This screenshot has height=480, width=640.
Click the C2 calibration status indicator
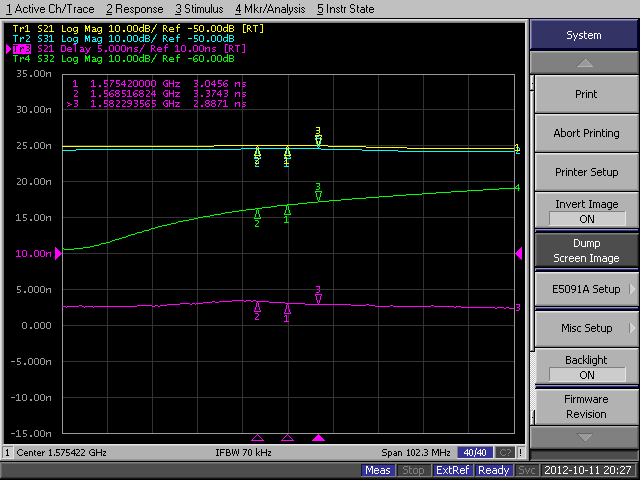tap(505, 452)
